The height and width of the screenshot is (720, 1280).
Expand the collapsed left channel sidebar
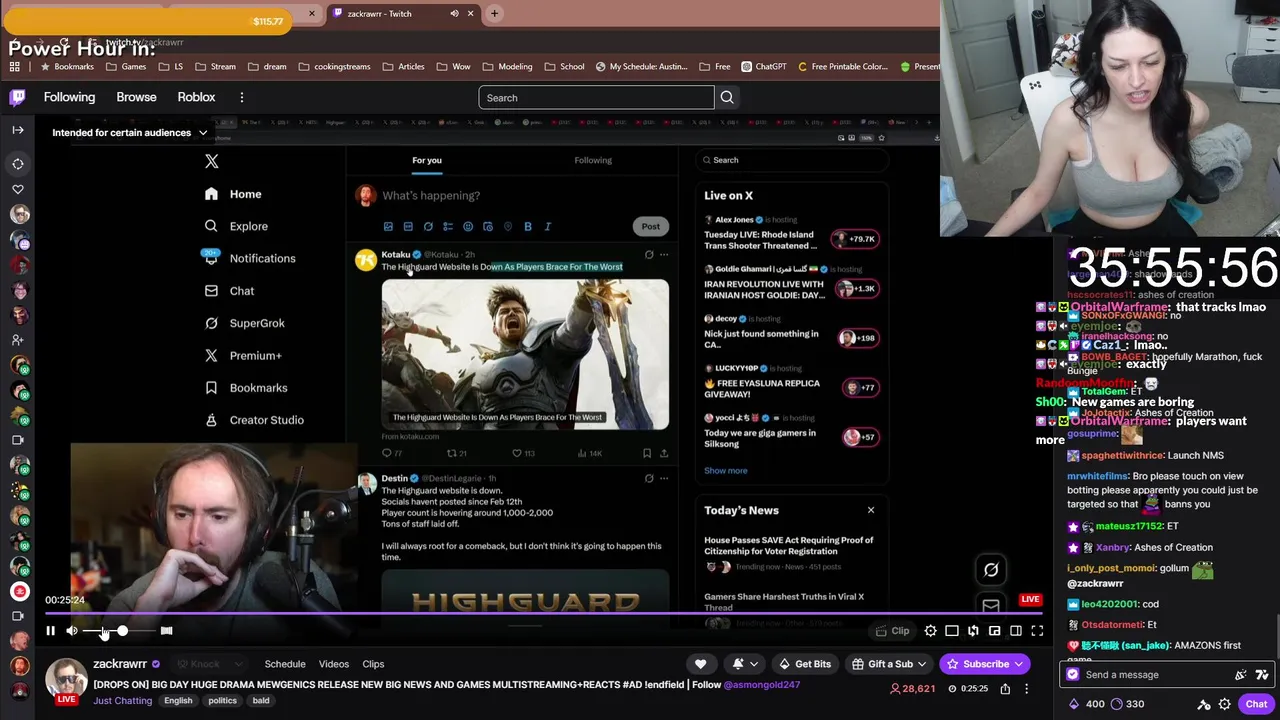[17, 130]
